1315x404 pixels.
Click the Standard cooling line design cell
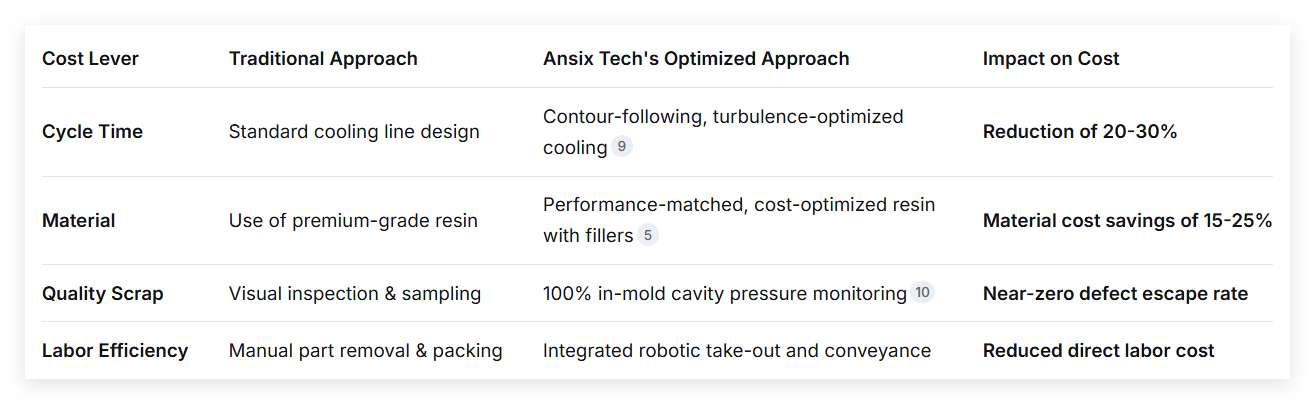[354, 132]
